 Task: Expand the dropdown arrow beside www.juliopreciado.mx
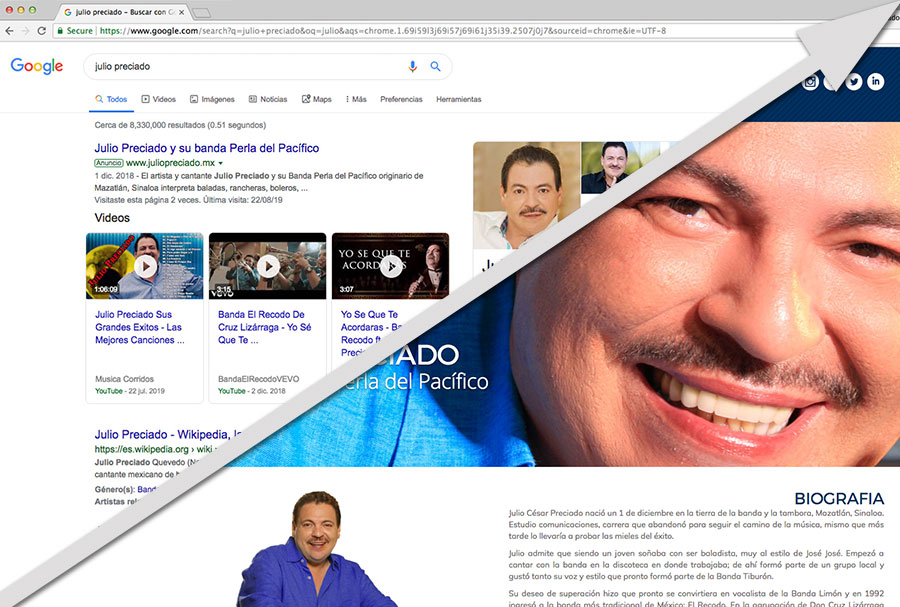[x=220, y=164]
